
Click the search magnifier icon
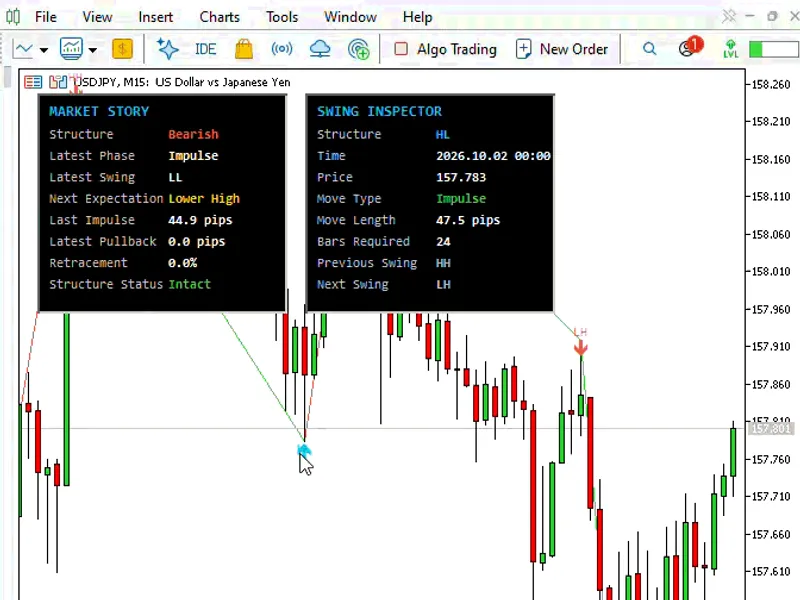pyautogui.click(x=649, y=49)
